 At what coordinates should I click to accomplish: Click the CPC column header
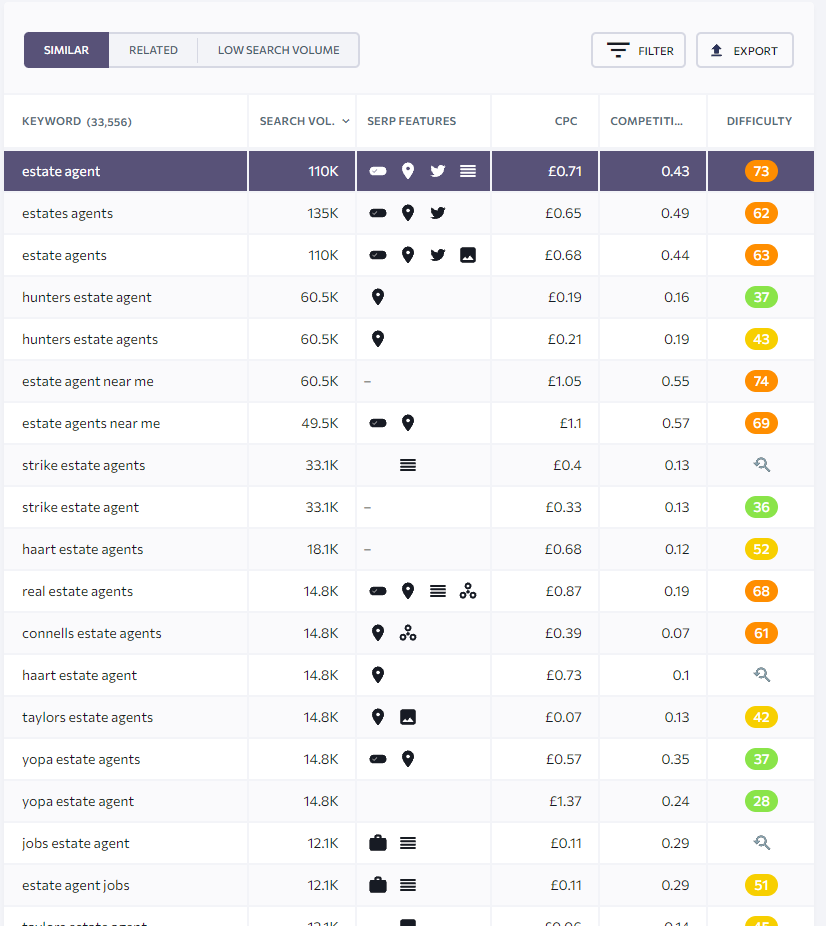(566, 121)
